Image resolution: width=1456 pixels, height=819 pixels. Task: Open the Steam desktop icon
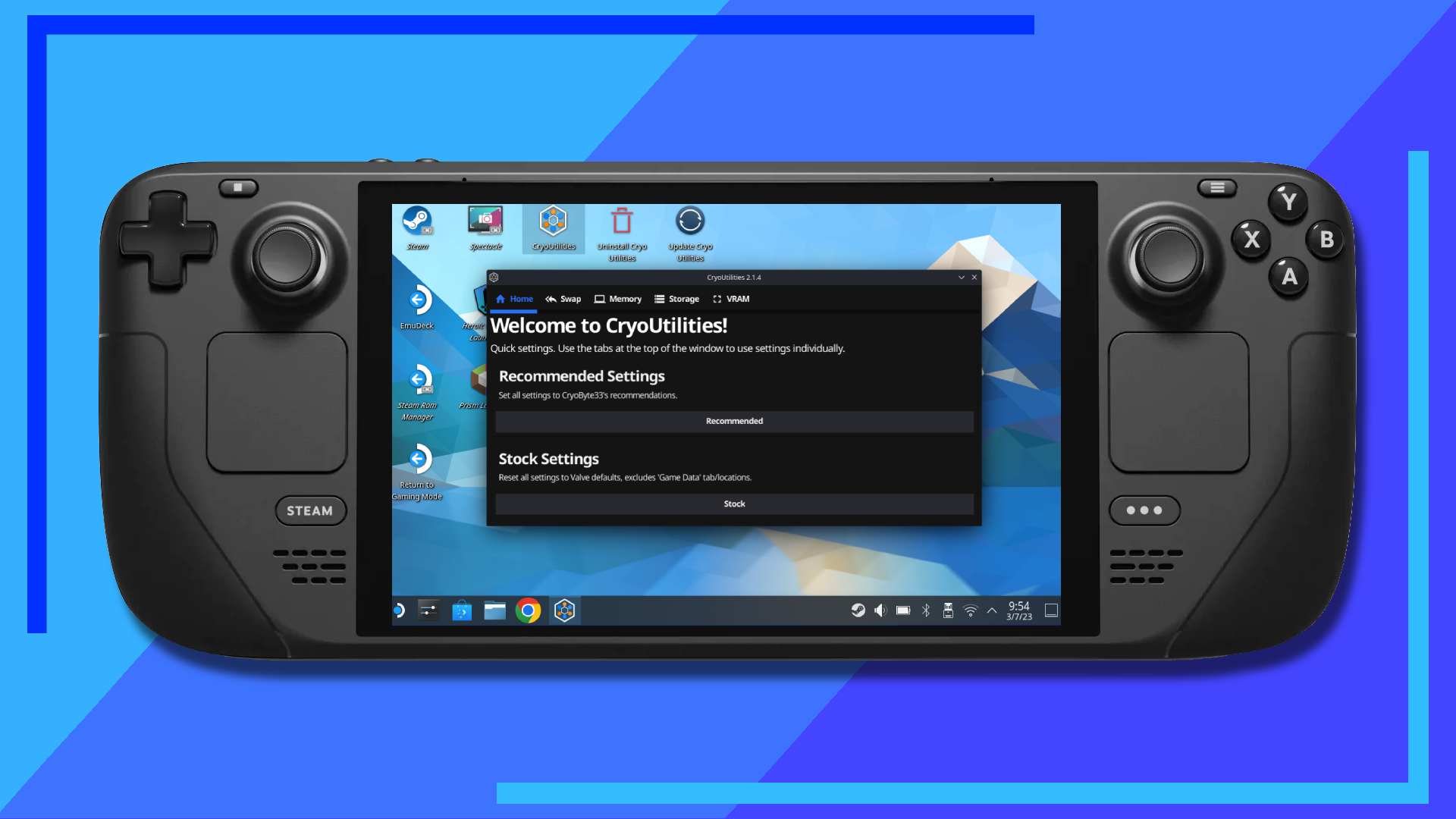416,221
